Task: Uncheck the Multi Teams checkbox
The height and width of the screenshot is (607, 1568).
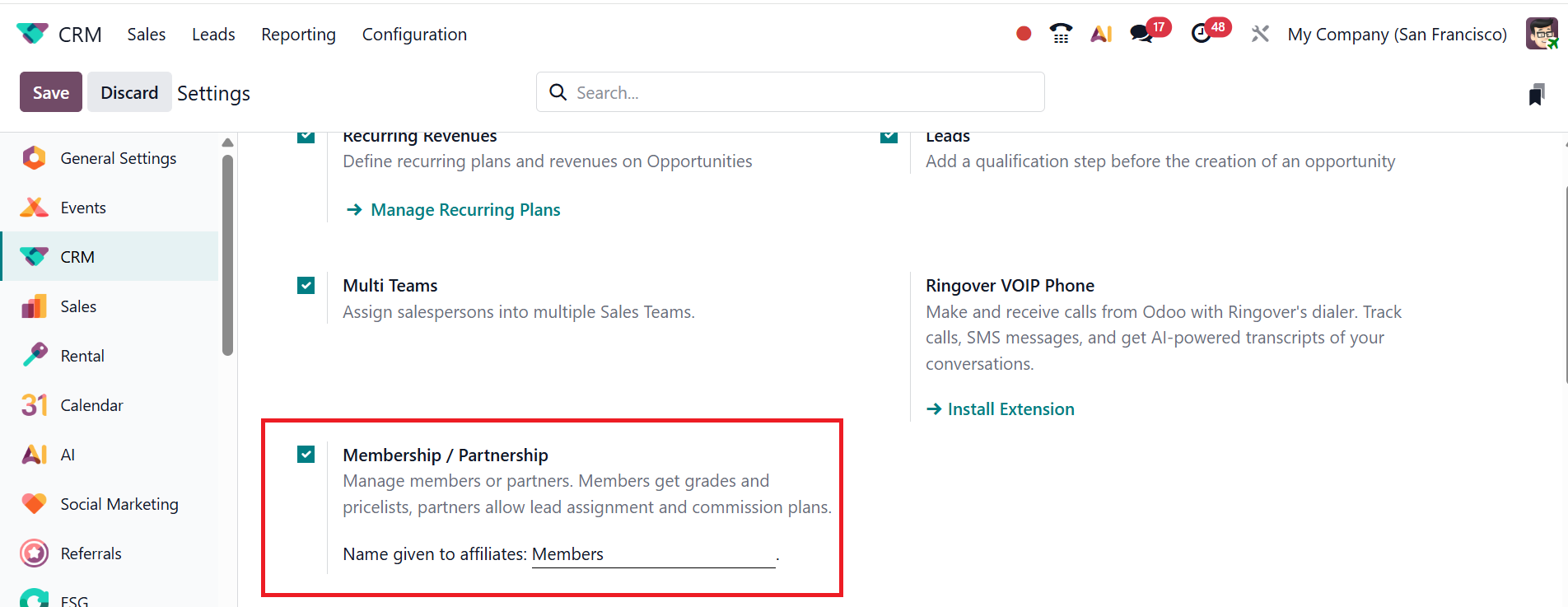Action: pyautogui.click(x=306, y=286)
